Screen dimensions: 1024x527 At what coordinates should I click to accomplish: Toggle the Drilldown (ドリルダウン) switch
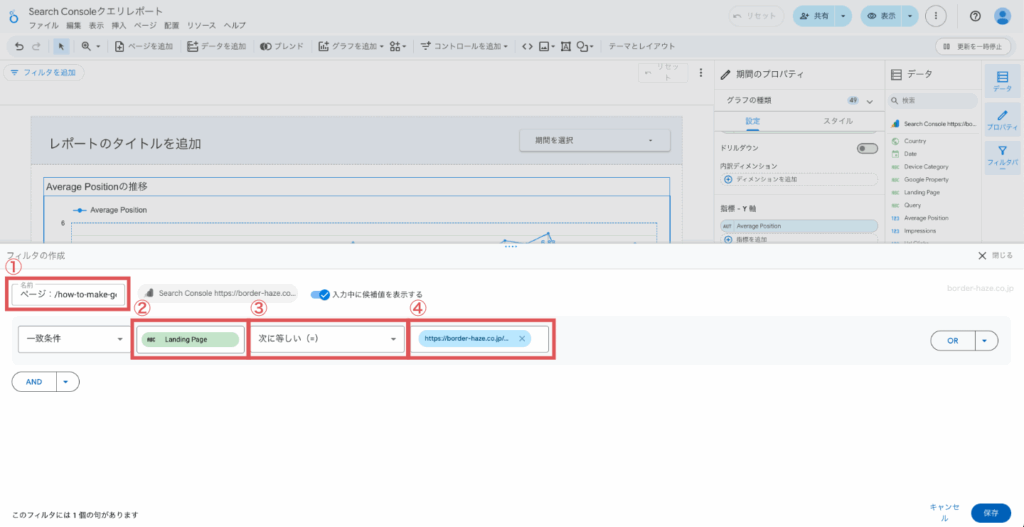pyautogui.click(x=867, y=149)
